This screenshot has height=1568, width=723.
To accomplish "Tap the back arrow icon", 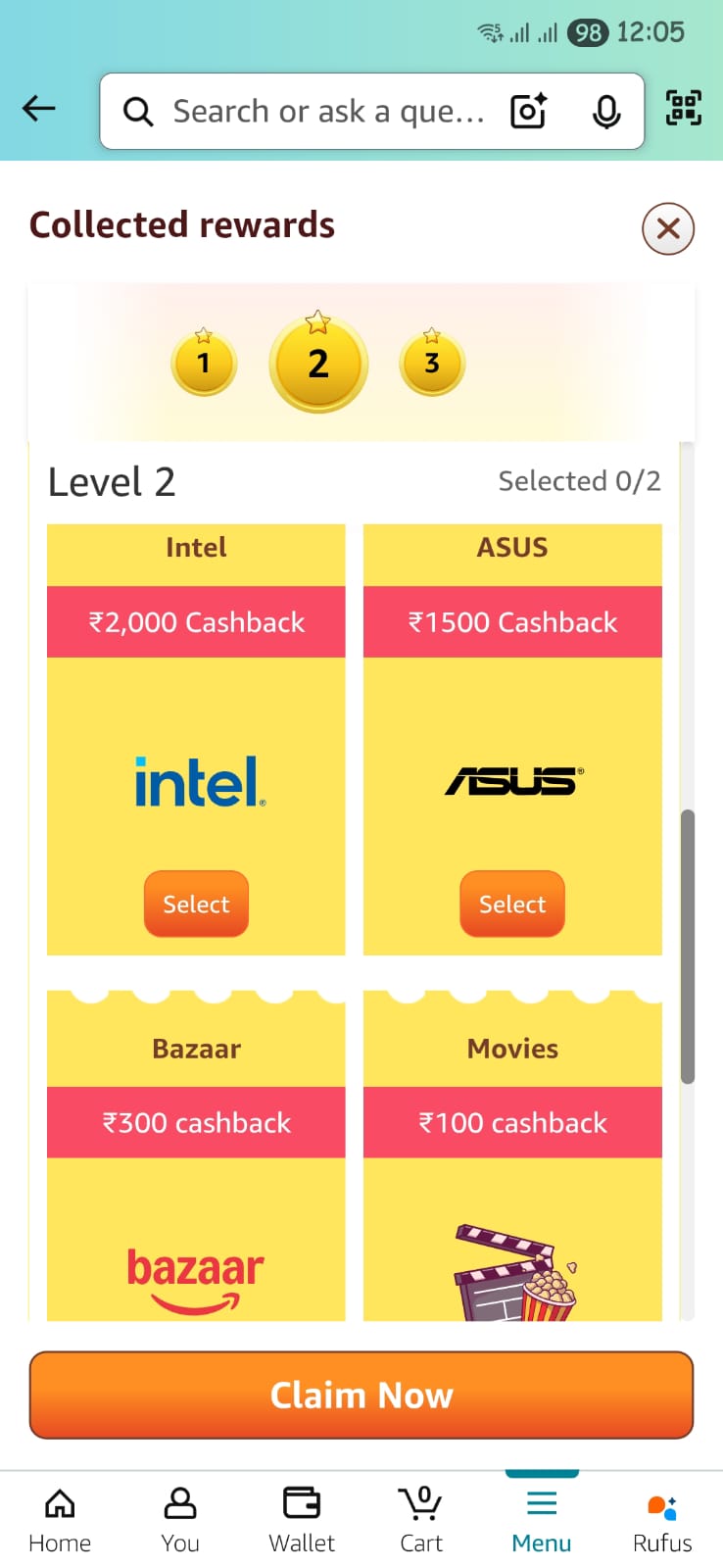I will (x=39, y=109).
